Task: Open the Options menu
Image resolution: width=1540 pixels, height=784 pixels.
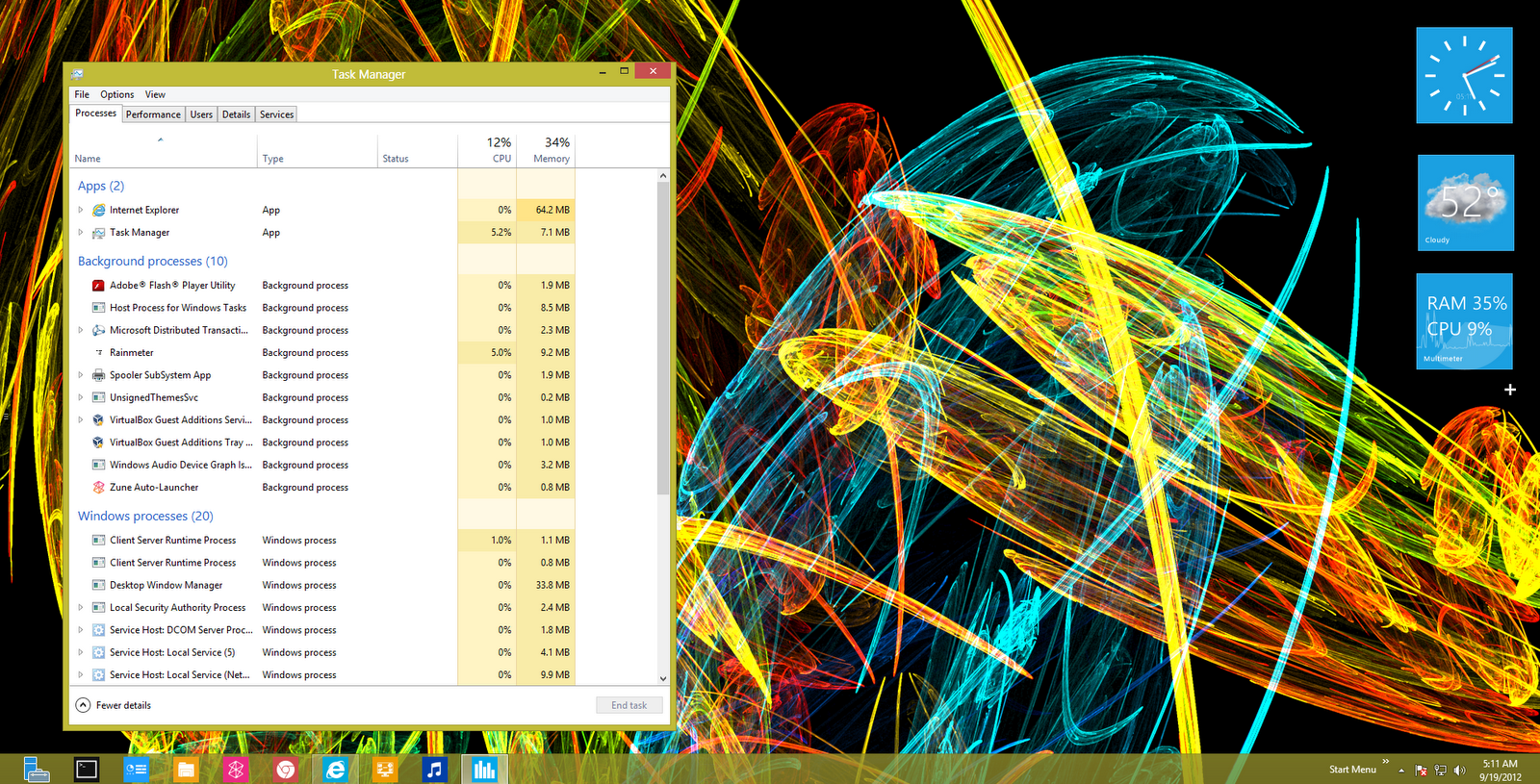Action: tap(117, 94)
